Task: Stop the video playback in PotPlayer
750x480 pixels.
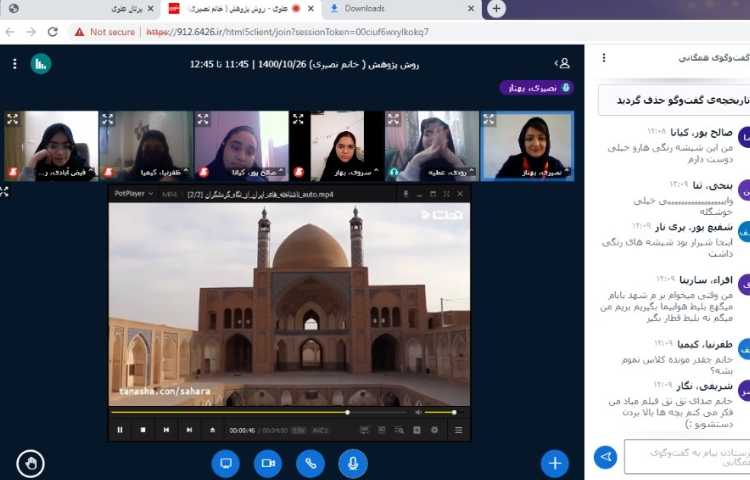Action: click(x=143, y=430)
